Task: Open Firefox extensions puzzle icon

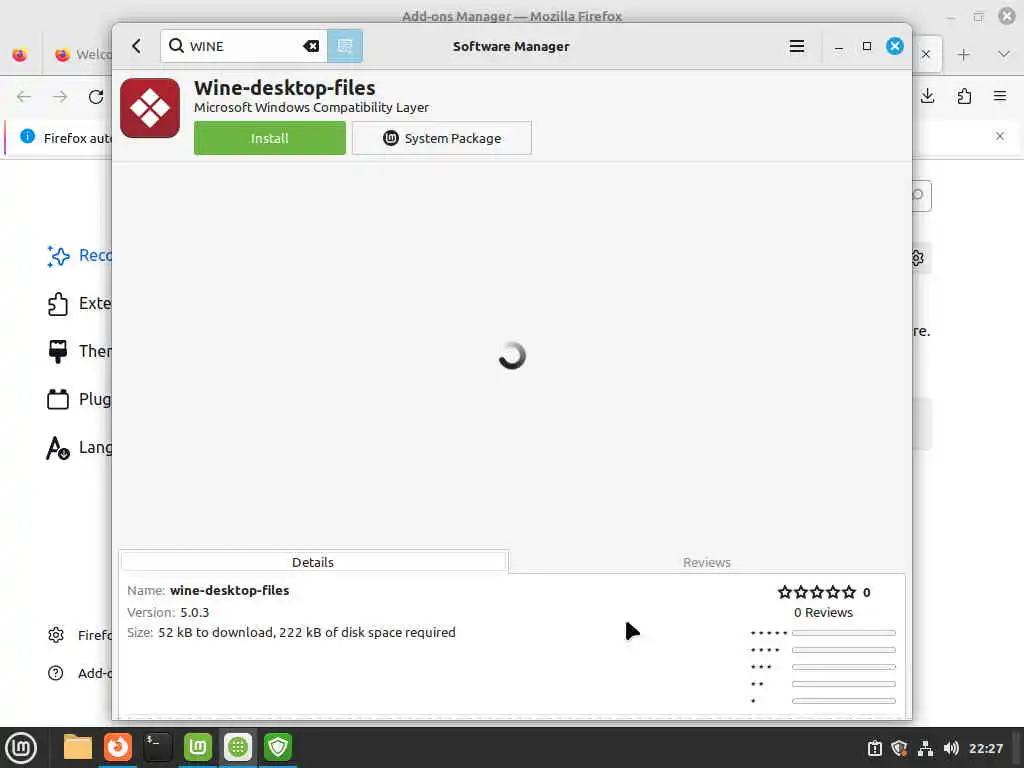Action: (x=964, y=97)
